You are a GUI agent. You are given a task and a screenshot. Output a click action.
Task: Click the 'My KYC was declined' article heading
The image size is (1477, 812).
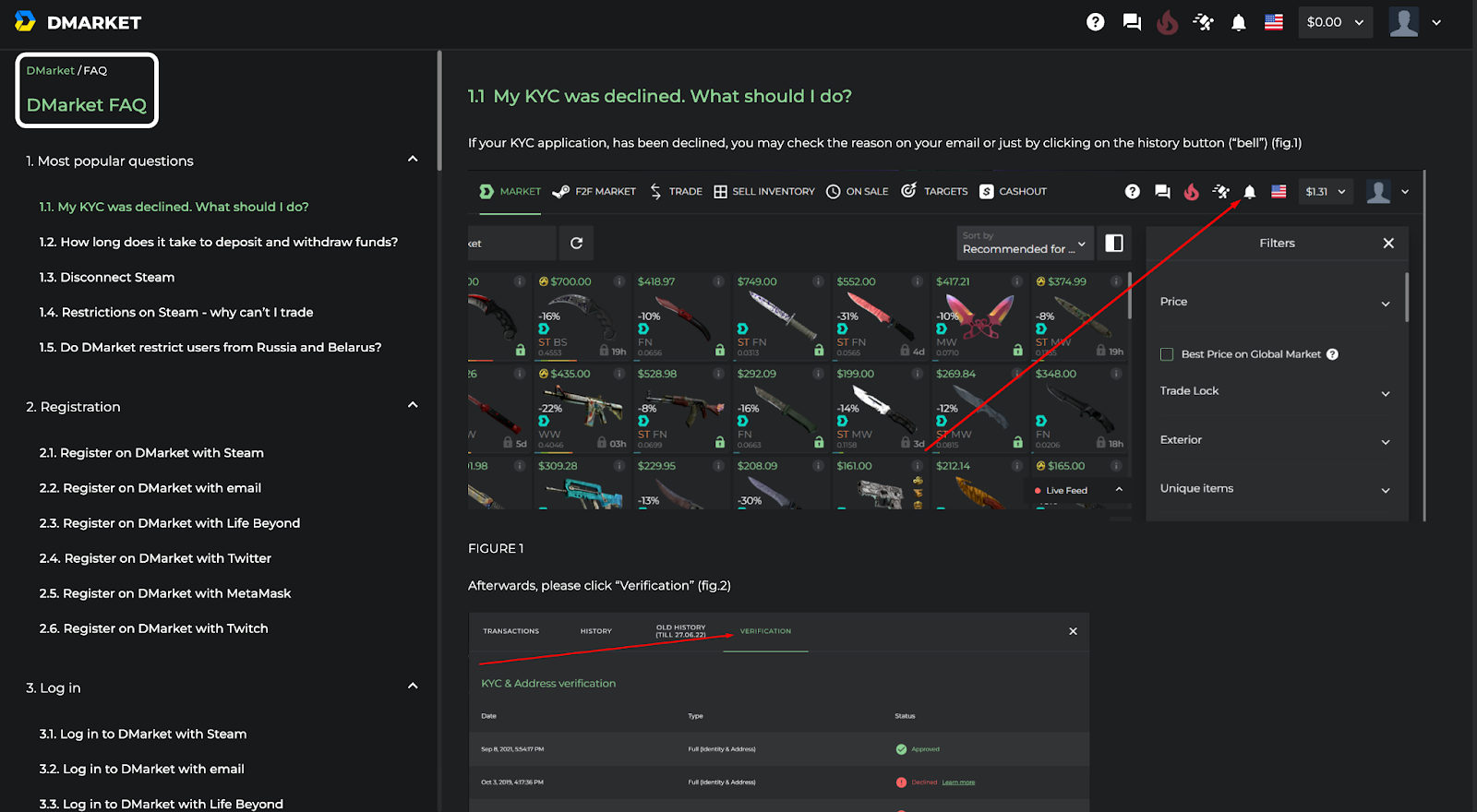660,96
